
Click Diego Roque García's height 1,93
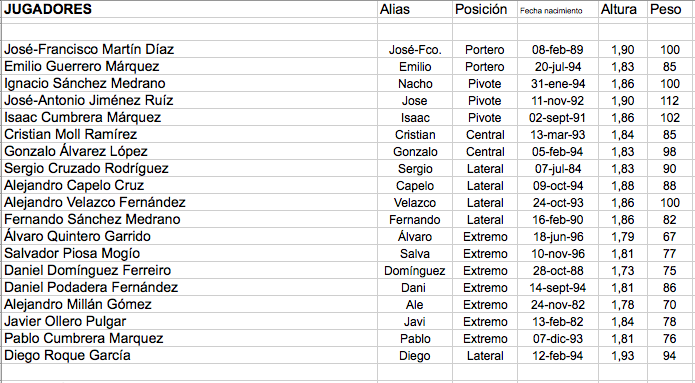(x=623, y=356)
